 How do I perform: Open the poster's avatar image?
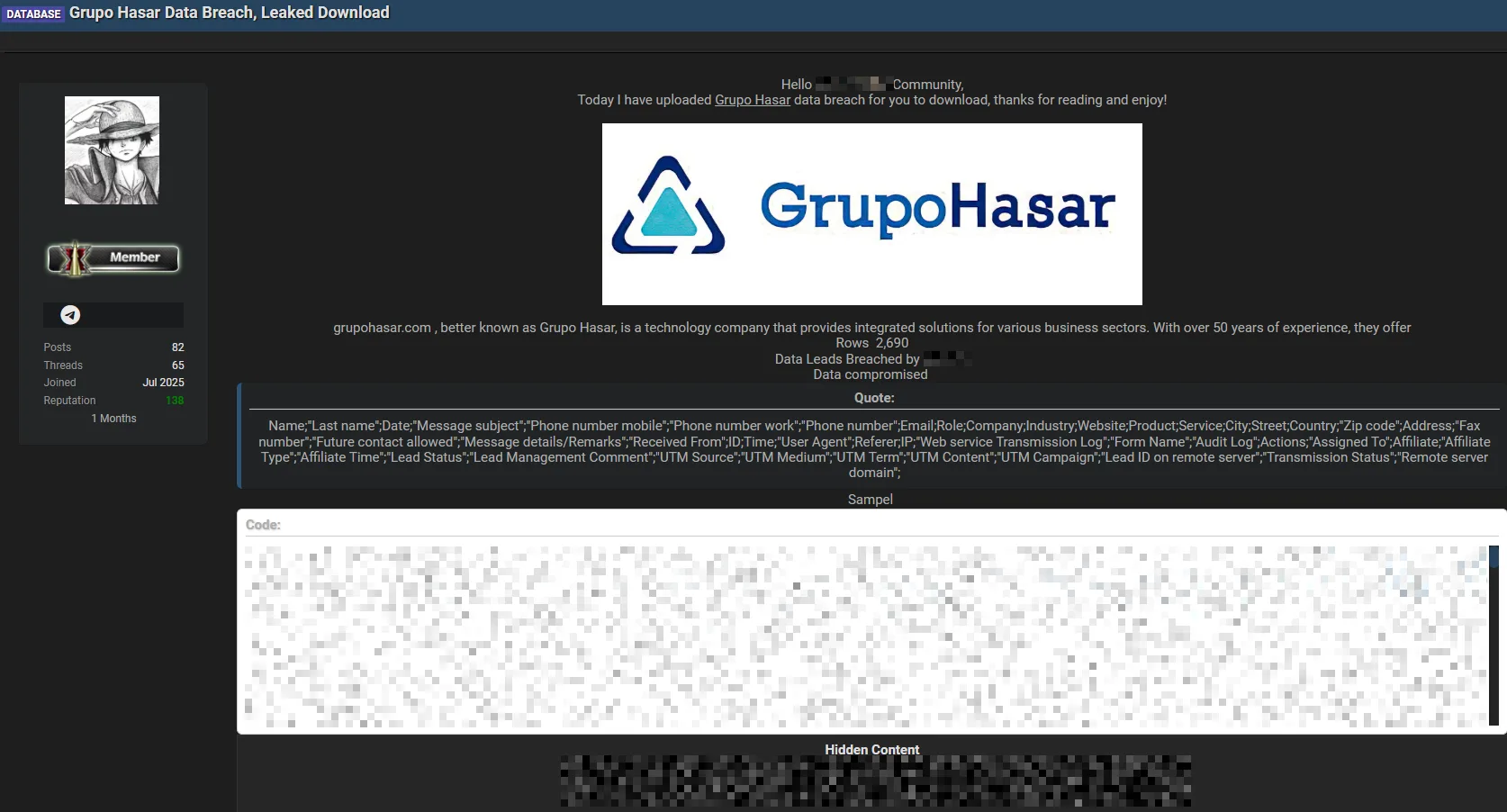pos(112,150)
